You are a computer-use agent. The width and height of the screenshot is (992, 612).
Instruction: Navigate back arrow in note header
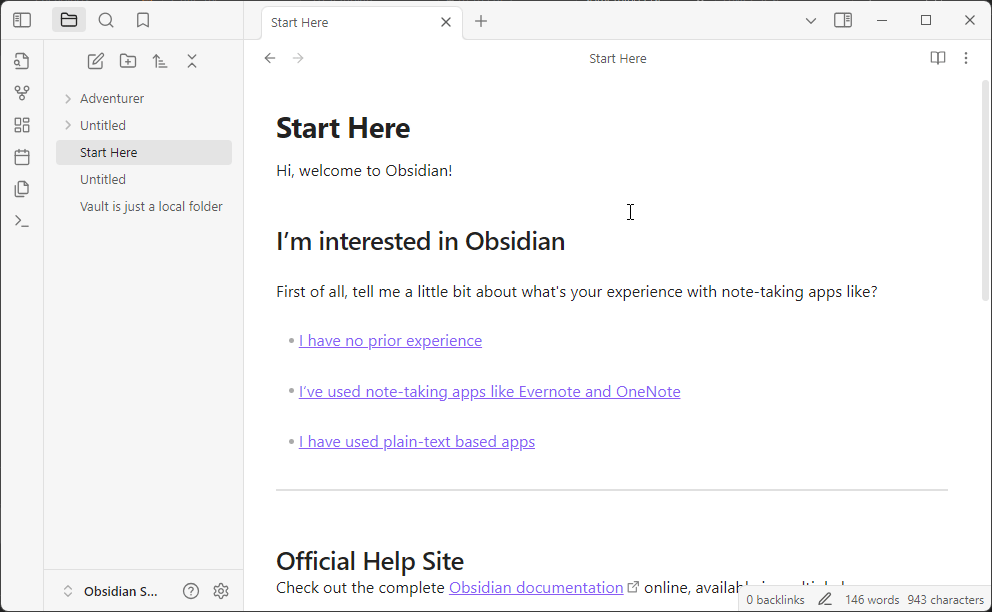(x=270, y=58)
